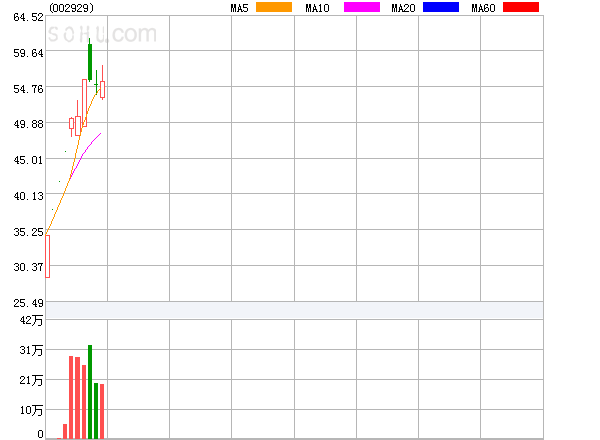Click the 54.76 price axis label
The image size is (600, 440).
click(x=28, y=89)
